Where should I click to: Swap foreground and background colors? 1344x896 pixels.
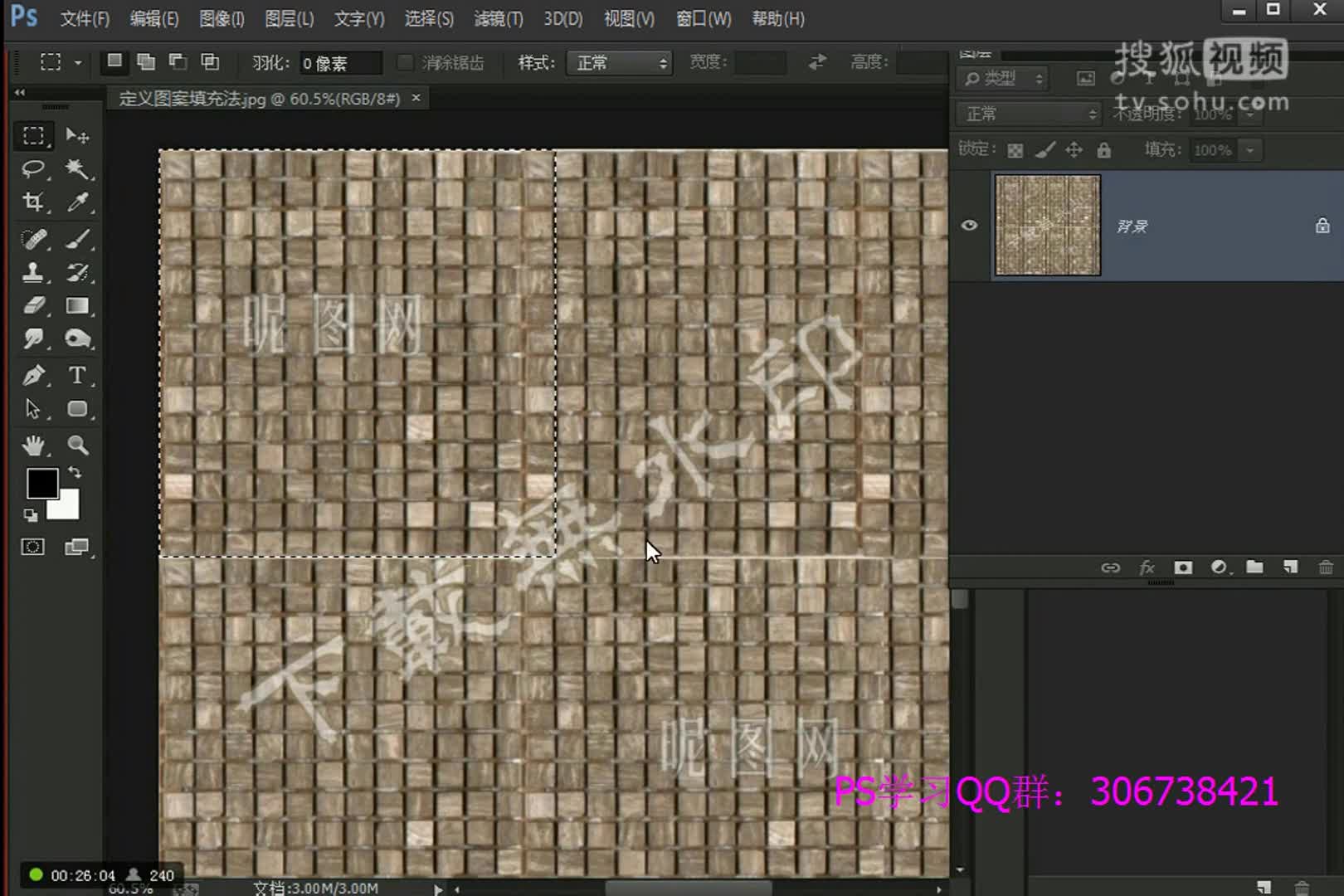(x=75, y=473)
